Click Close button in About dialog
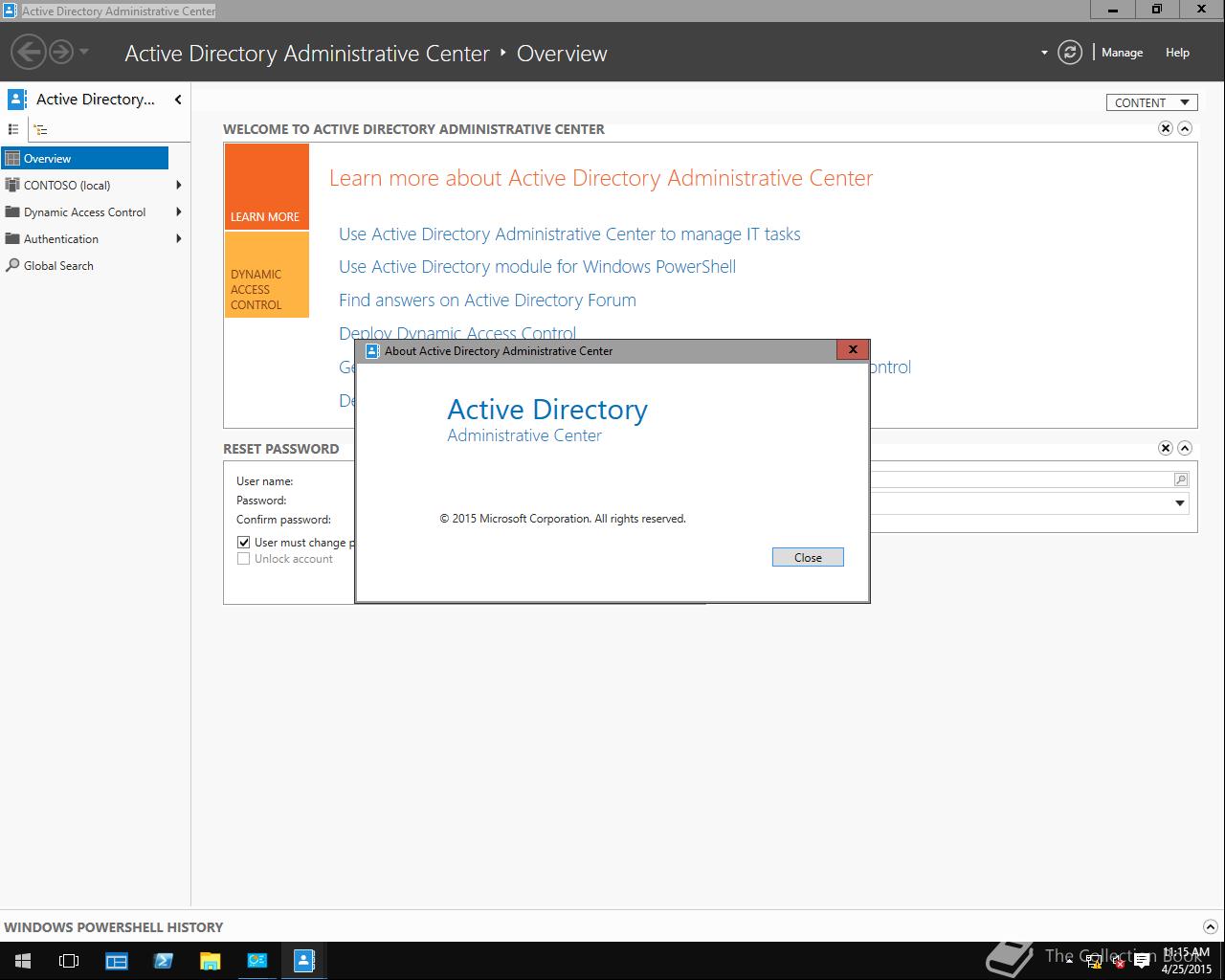Image resolution: width=1225 pixels, height=980 pixels. click(x=808, y=557)
